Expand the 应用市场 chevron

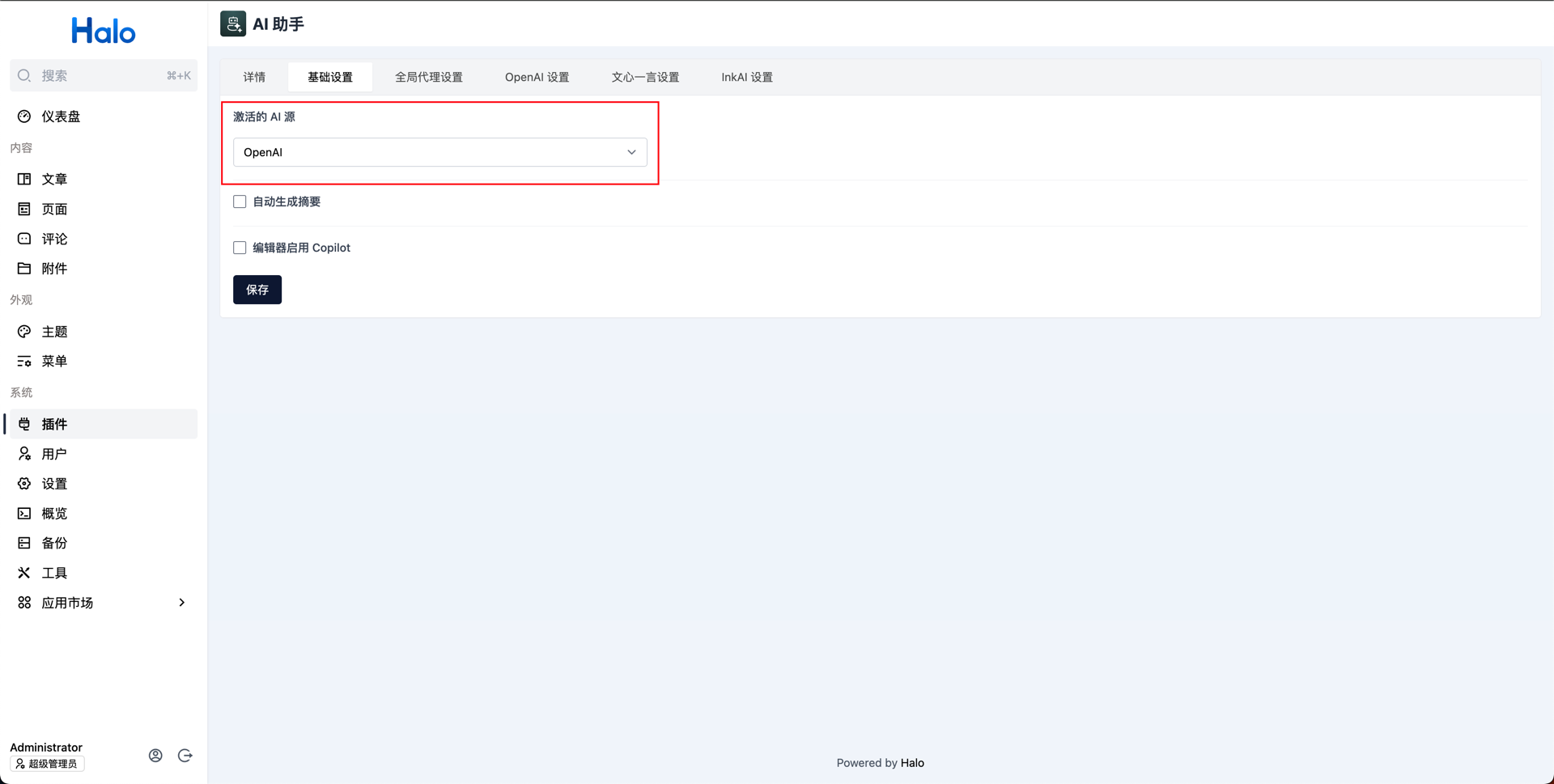tap(182, 603)
